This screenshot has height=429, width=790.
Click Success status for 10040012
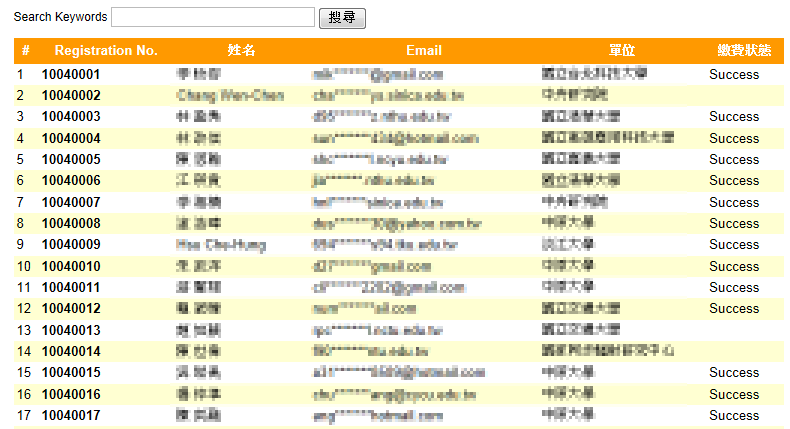(734, 308)
